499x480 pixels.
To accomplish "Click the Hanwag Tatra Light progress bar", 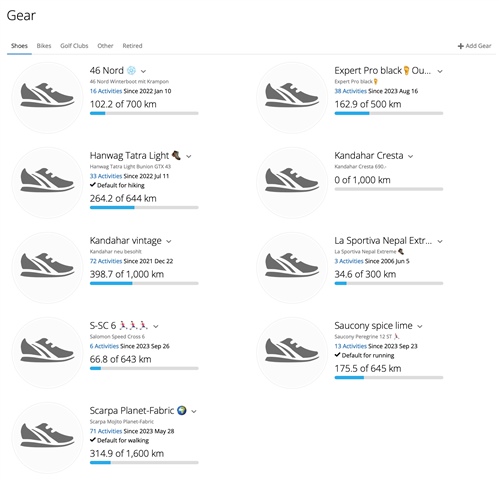I will (144, 207).
